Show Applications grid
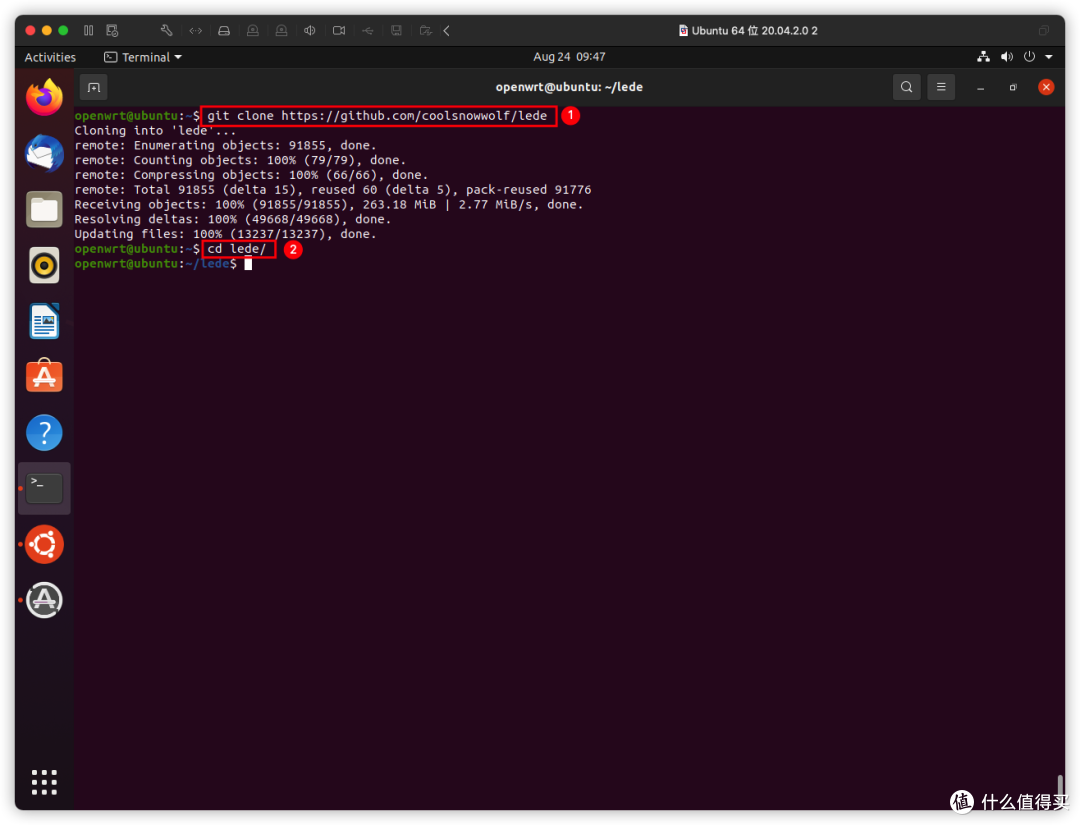Viewport: 1080px width, 825px height. [x=44, y=782]
